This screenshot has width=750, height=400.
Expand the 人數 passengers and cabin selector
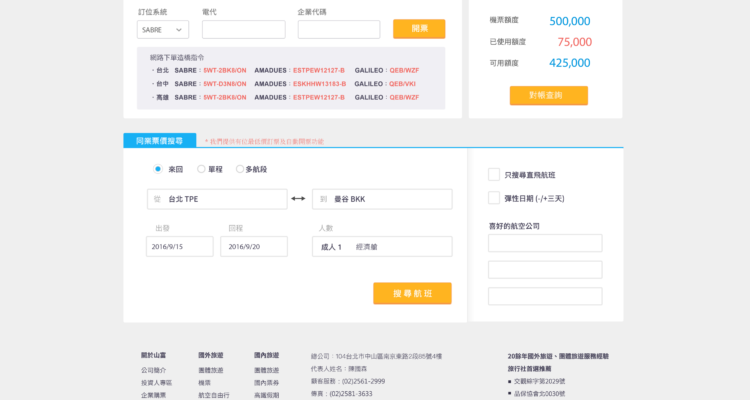[x=381, y=246]
